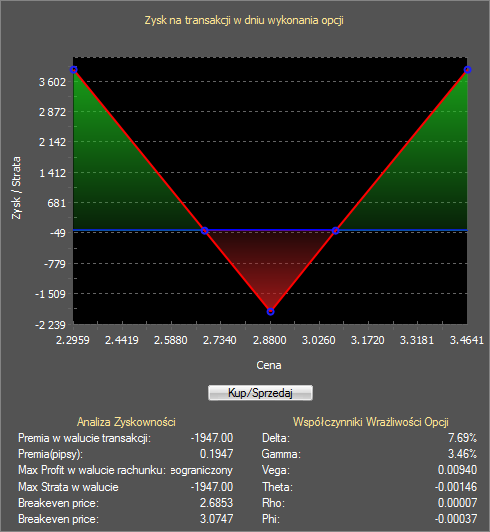490x532 pixels.
Task: Click the Kup/Sprzedaj button
Action: point(260,393)
